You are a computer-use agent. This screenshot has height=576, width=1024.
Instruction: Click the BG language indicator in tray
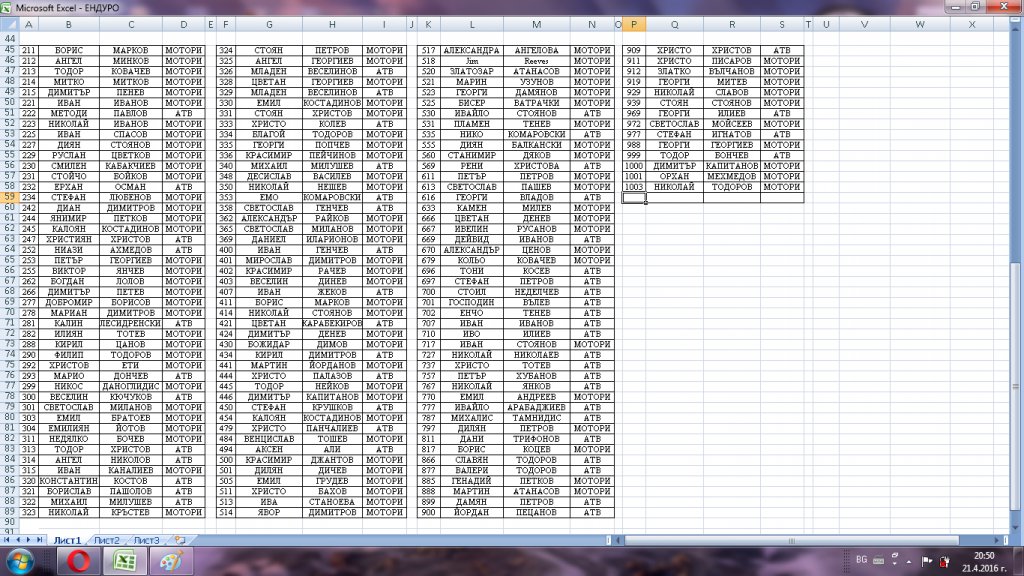pyautogui.click(x=861, y=560)
